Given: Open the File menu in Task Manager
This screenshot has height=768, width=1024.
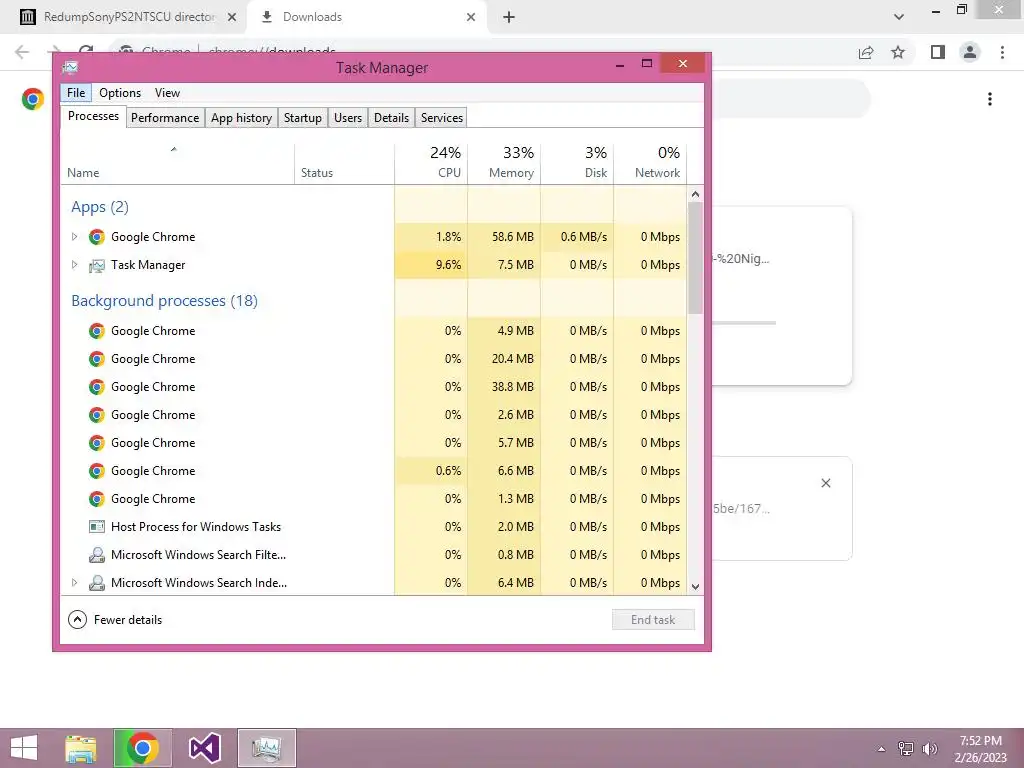Looking at the screenshot, I should tap(76, 93).
